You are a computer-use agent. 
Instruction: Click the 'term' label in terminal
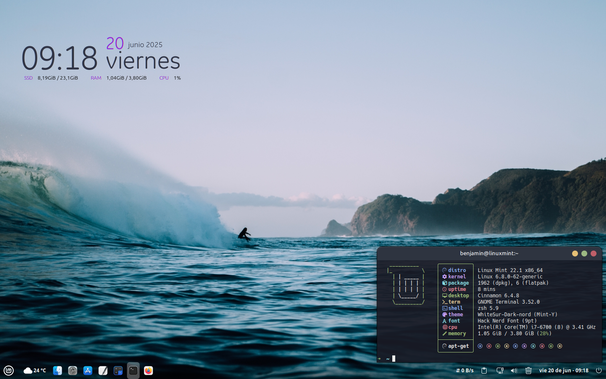point(454,302)
